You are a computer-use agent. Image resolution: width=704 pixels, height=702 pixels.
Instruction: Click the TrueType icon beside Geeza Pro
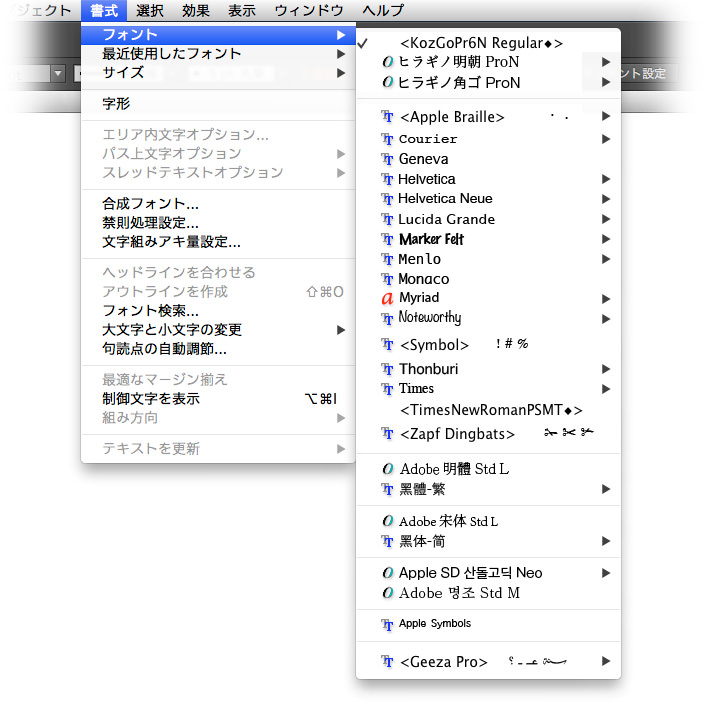pos(387,662)
